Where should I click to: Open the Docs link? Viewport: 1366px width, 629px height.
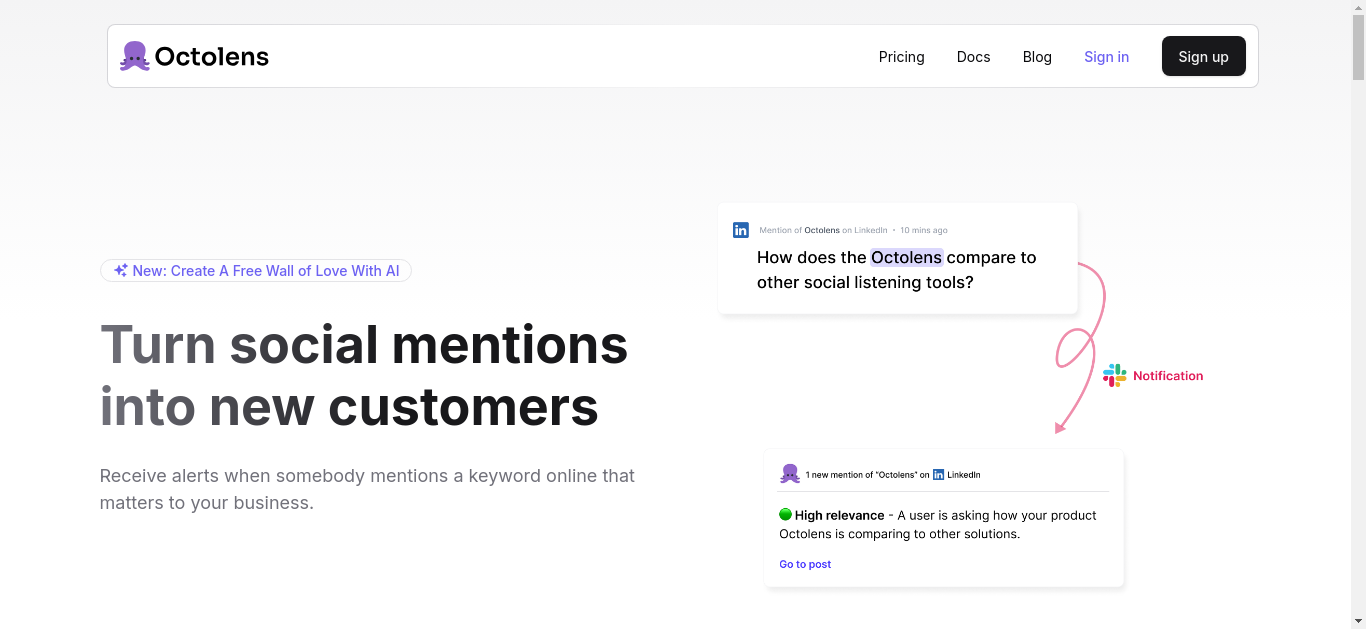coord(973,57)
